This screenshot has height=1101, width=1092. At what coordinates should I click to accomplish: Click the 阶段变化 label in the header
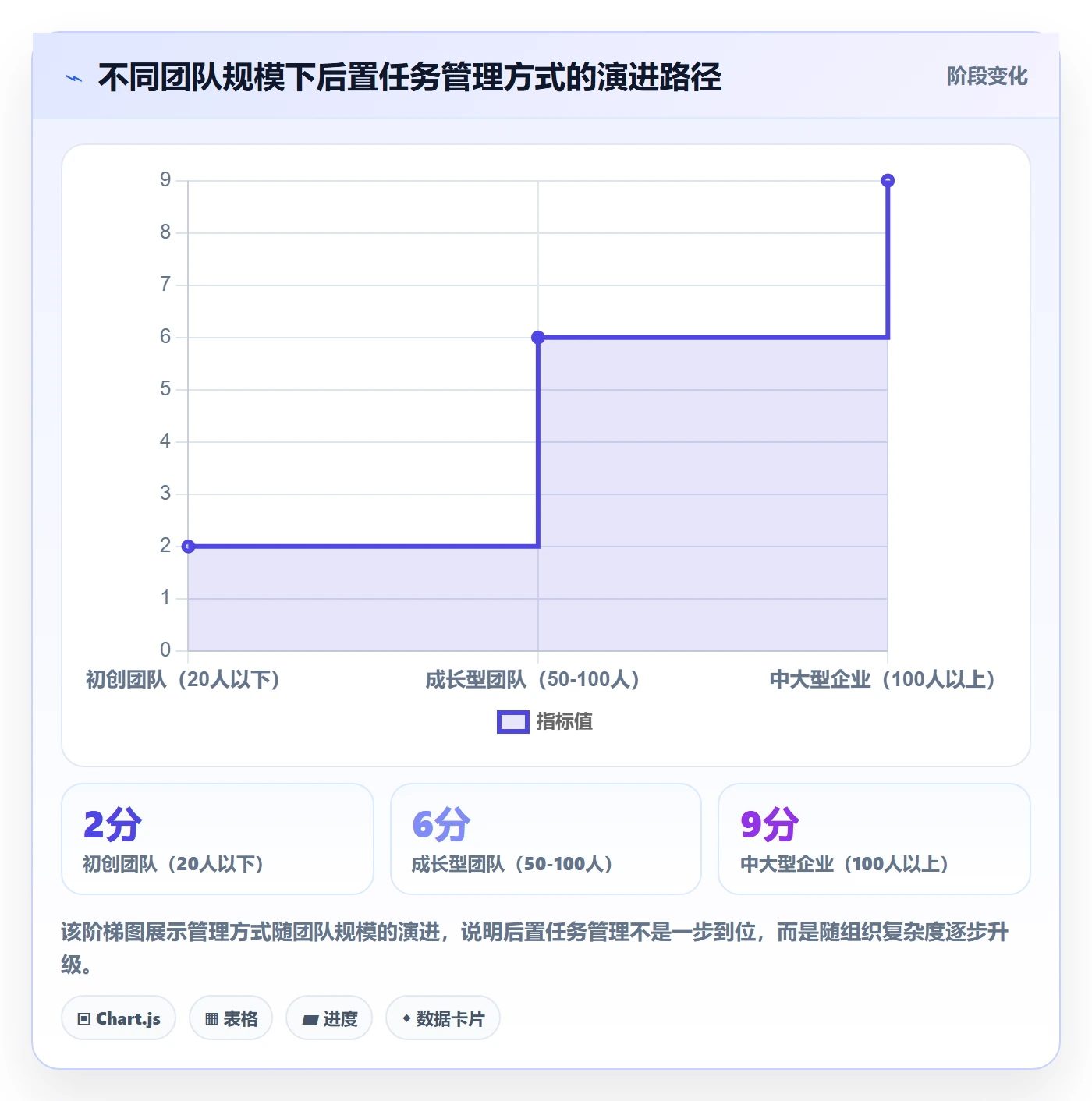[987, 76]
